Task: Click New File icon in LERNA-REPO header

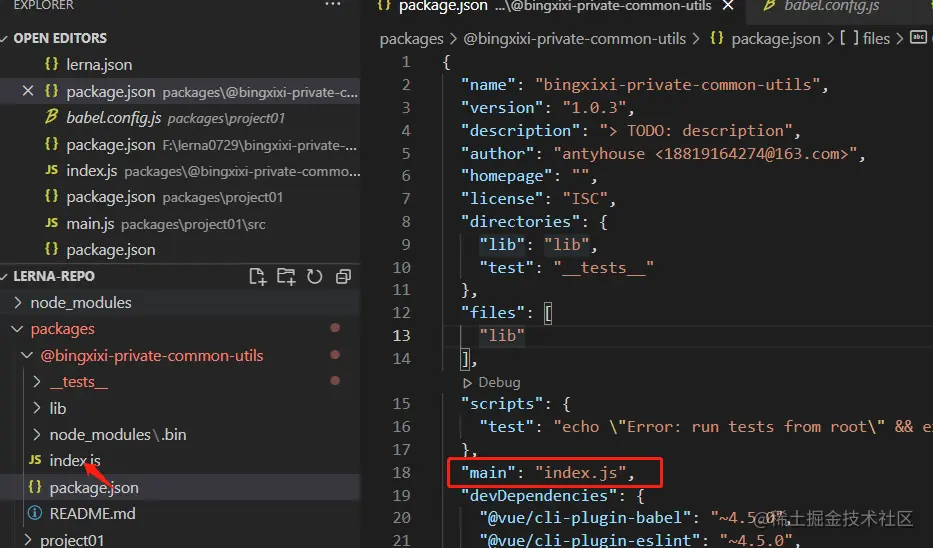Action: coord(257,277)
